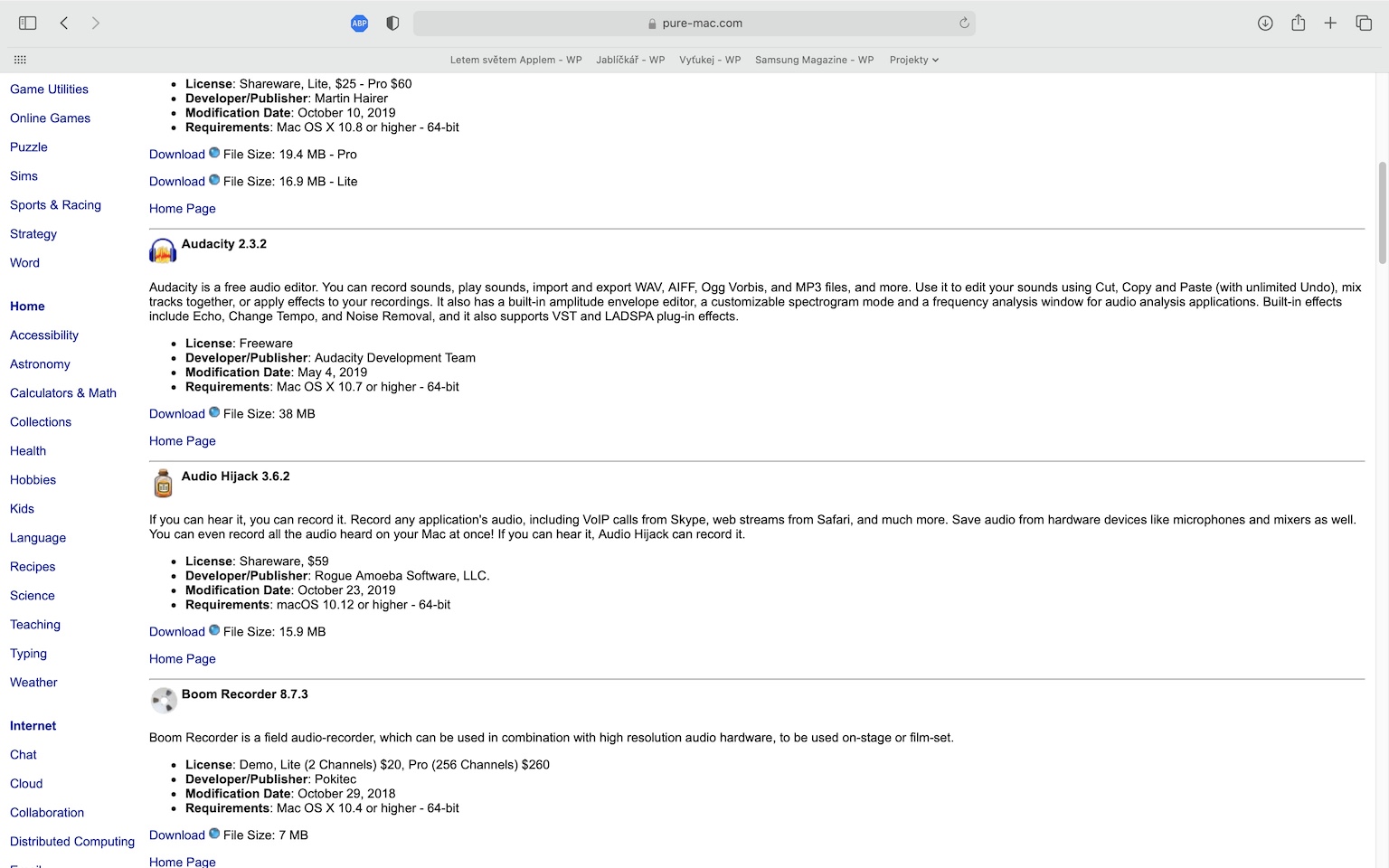Open the Letem světem Applem - WP bookmark

515,60
